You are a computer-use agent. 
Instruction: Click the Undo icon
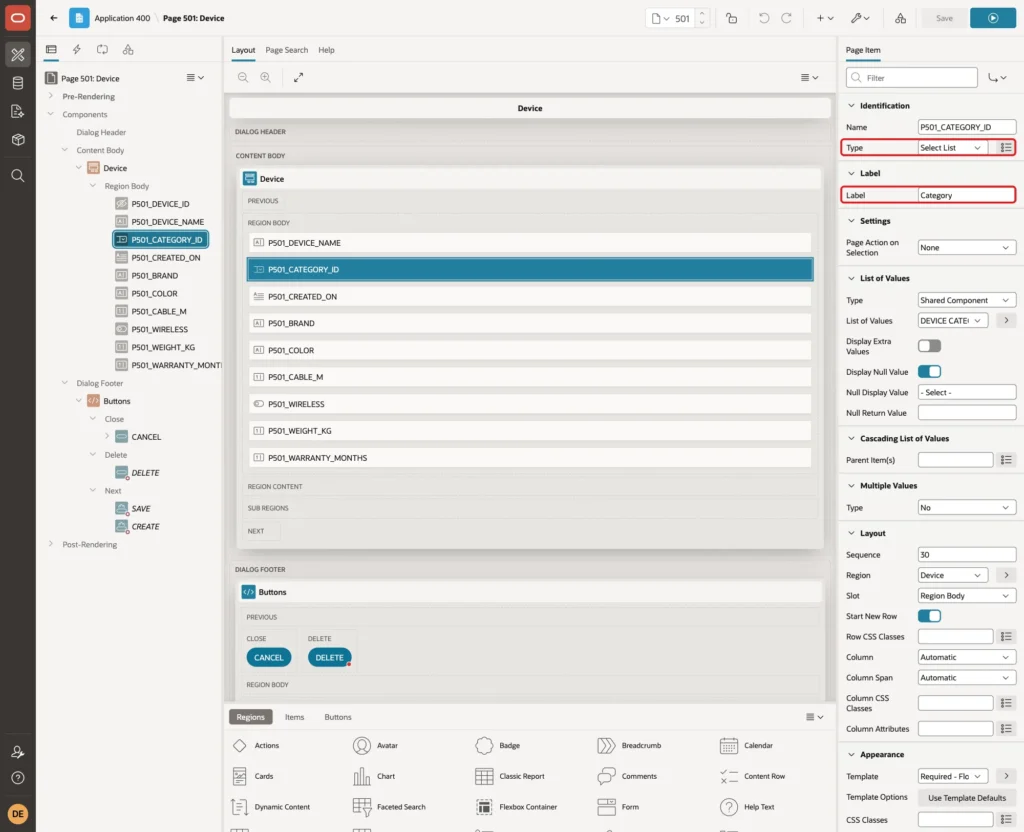click(763, 18)
